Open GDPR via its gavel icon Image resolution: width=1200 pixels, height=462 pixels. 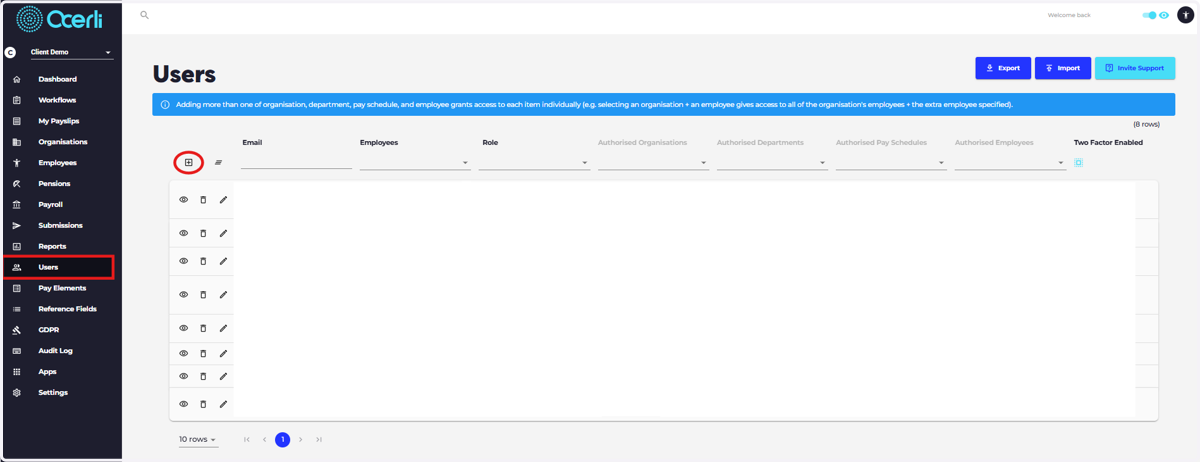[17, 330]
